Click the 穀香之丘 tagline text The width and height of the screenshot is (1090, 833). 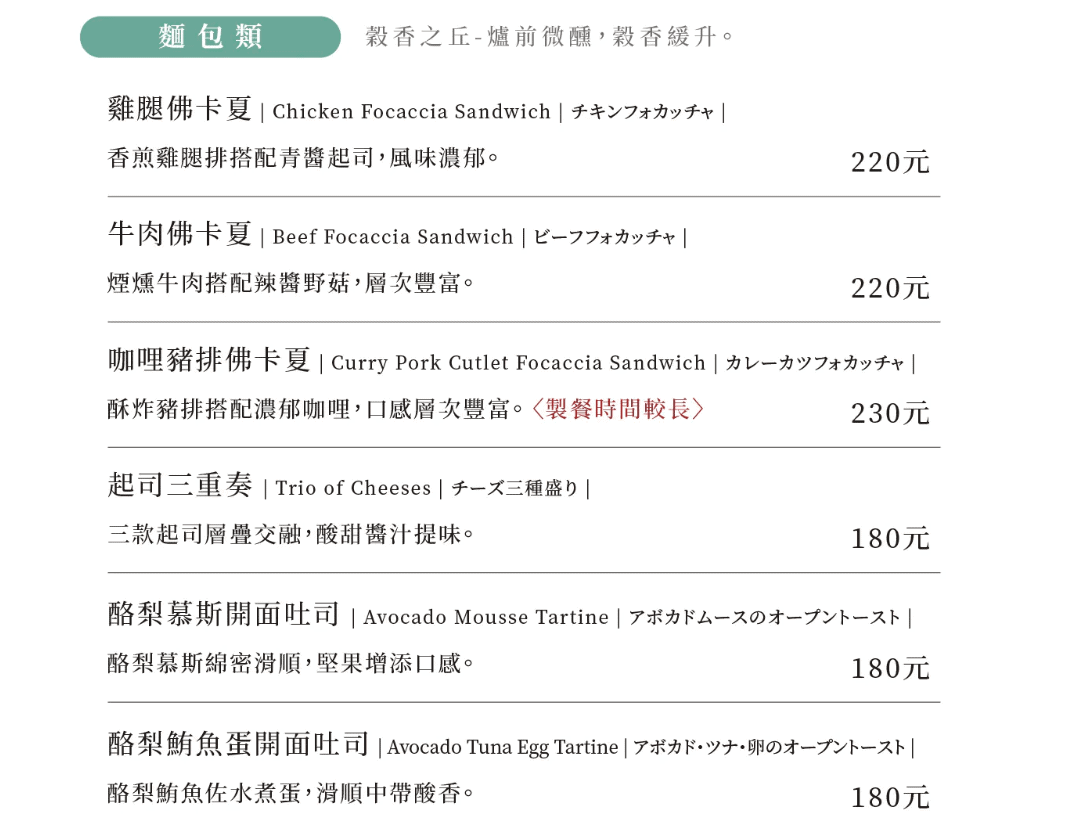click(549, 38)
